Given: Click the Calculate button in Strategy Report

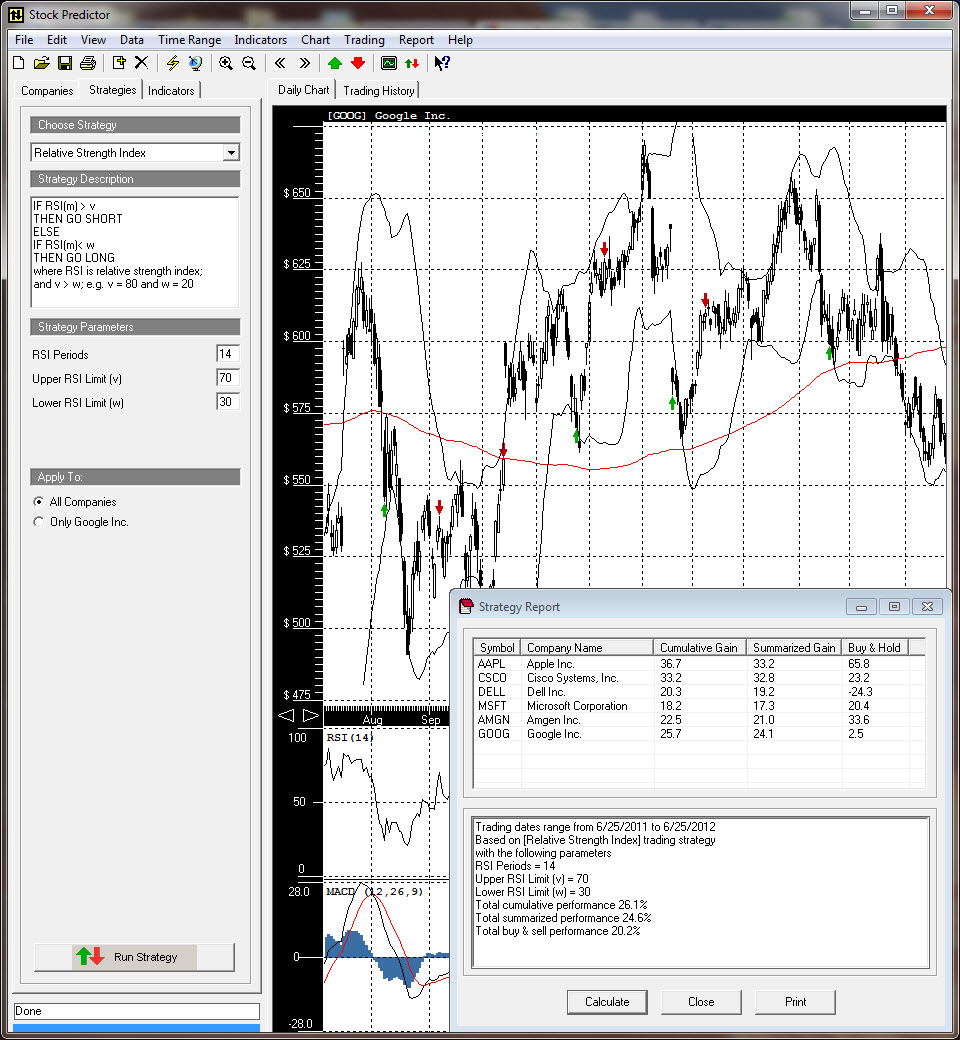Looking at the screenshot, I should click(607, 1002).
